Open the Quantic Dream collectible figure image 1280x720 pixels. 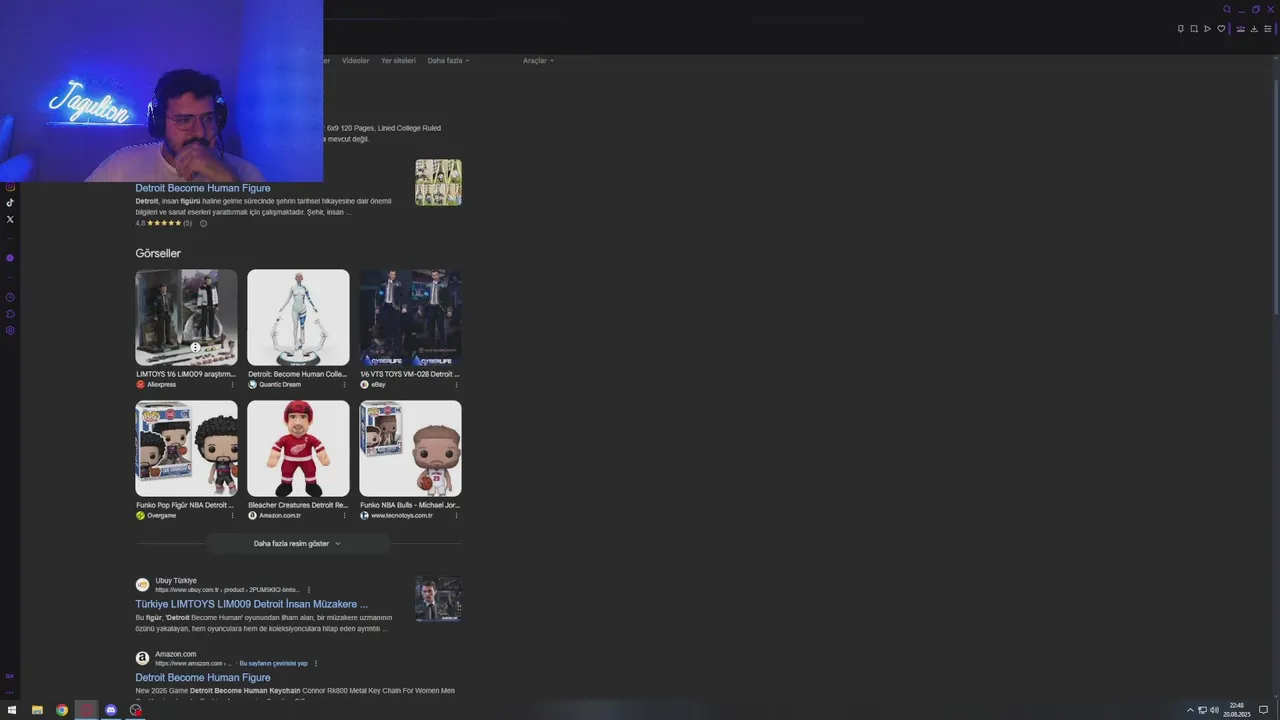(x=298, y=317)
